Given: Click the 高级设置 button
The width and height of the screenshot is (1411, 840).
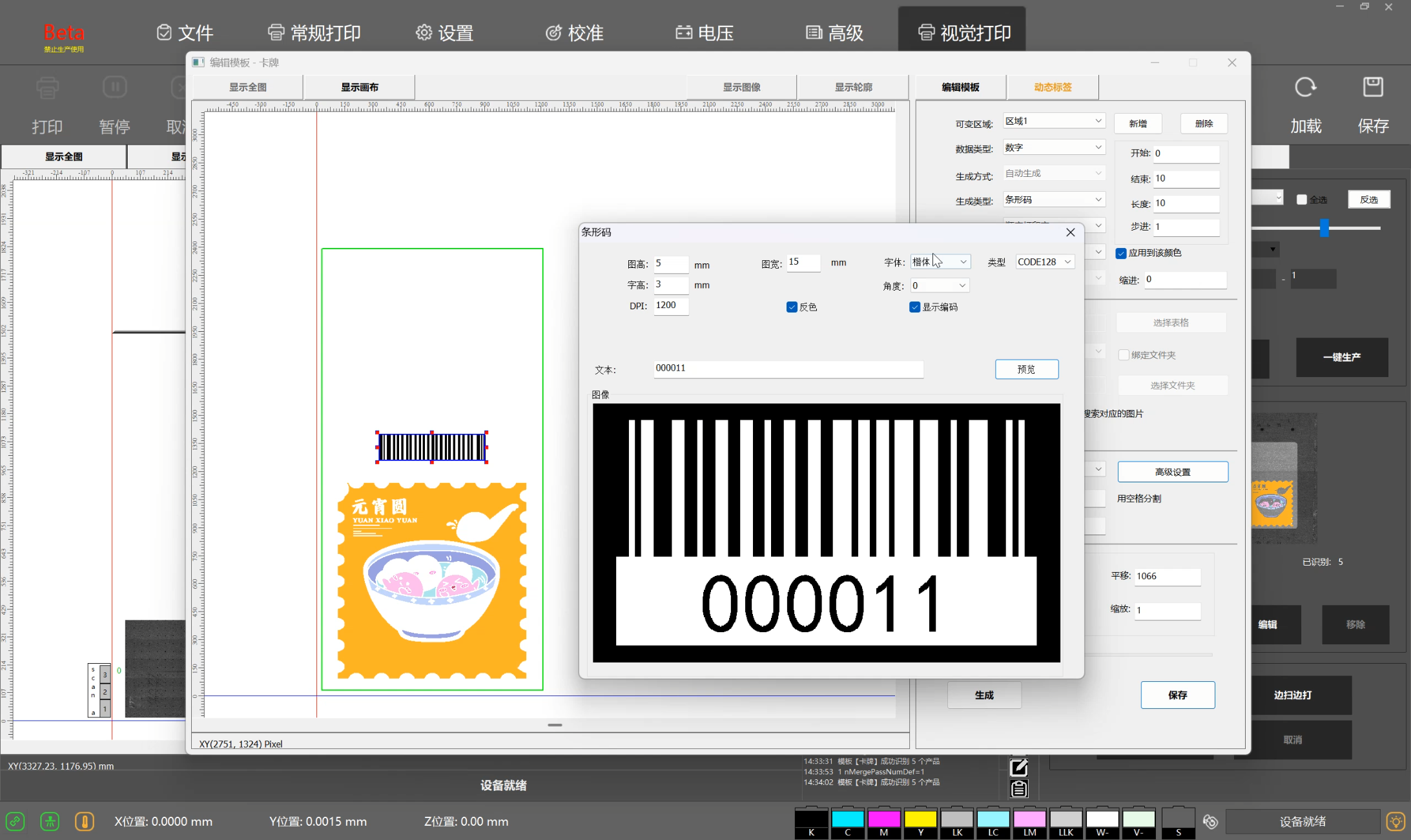Looking at the screenshot, I should pos(1173,472).
